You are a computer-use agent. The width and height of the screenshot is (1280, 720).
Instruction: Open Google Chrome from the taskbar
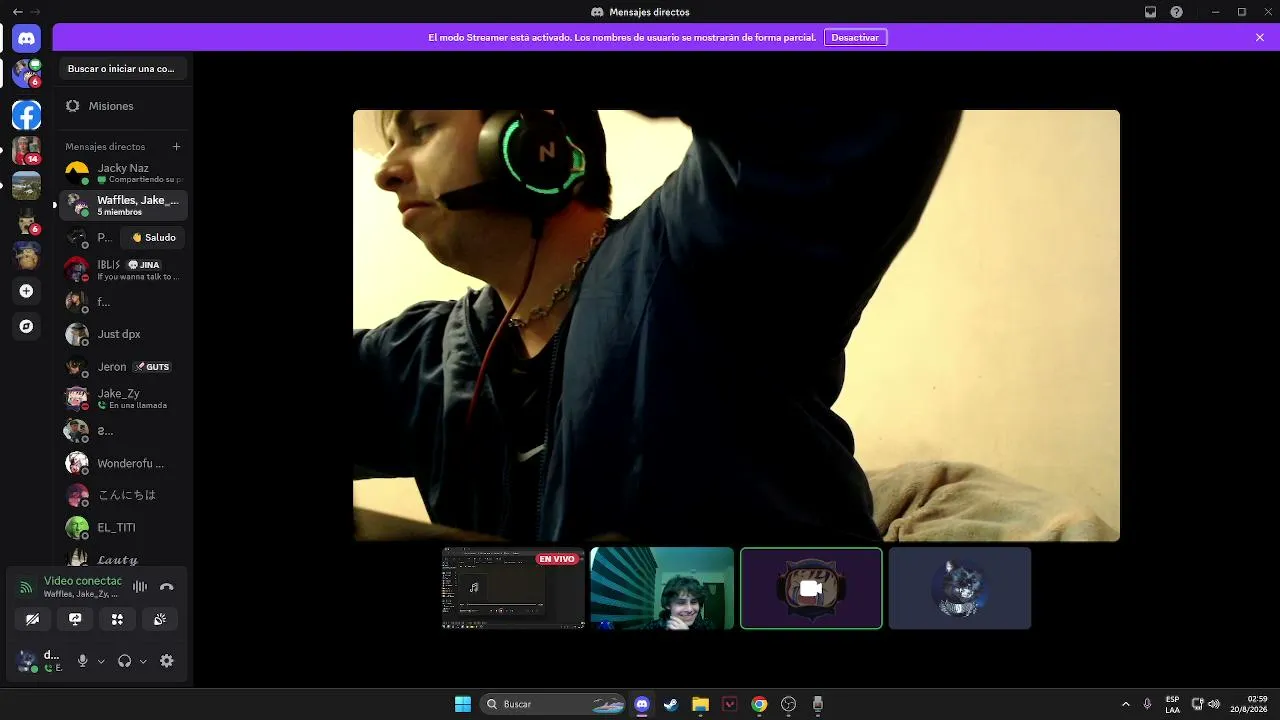pyautogui.click(x=759, y=704)
